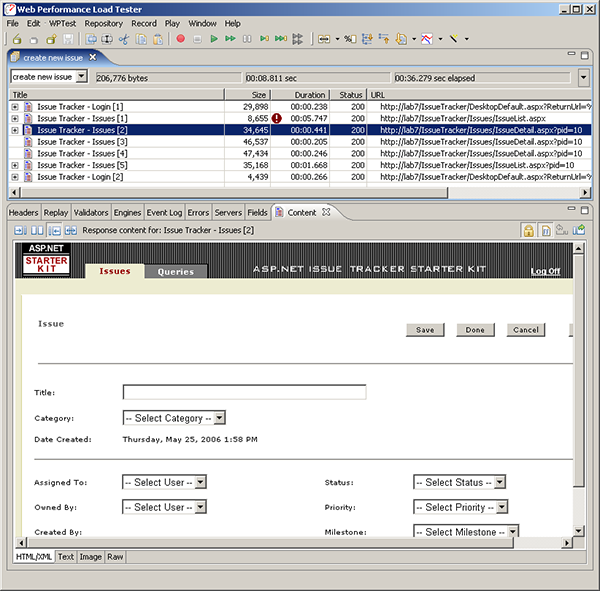The width and height of the screenshot is (600, 591).
Task: Click the tree with orange down-arrow icon
Action: point(367,39)
